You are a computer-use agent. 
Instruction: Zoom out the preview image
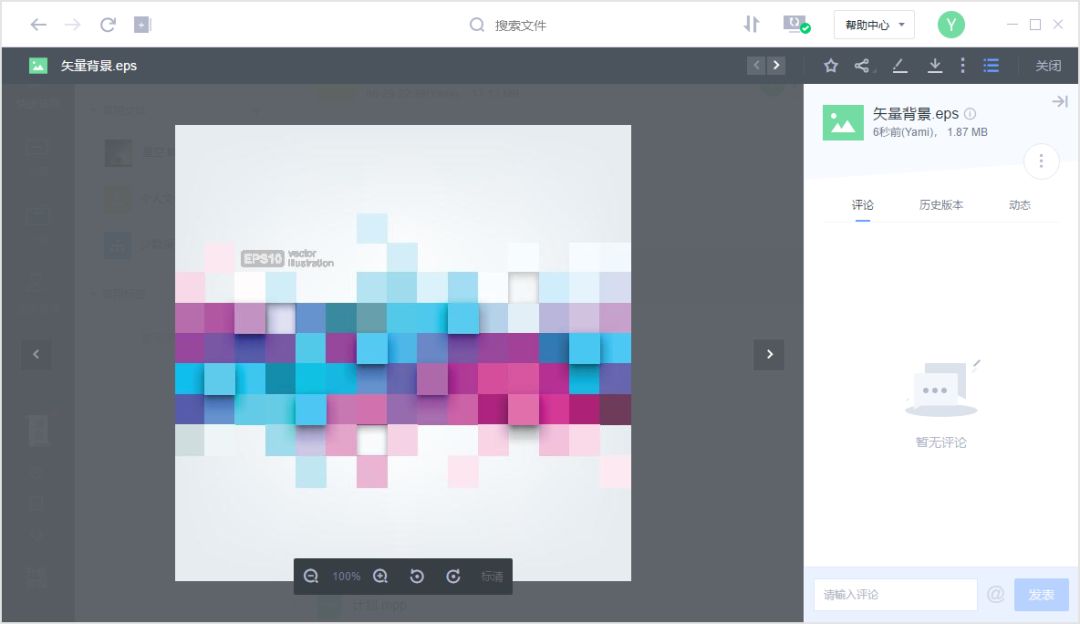pos(311,576)
